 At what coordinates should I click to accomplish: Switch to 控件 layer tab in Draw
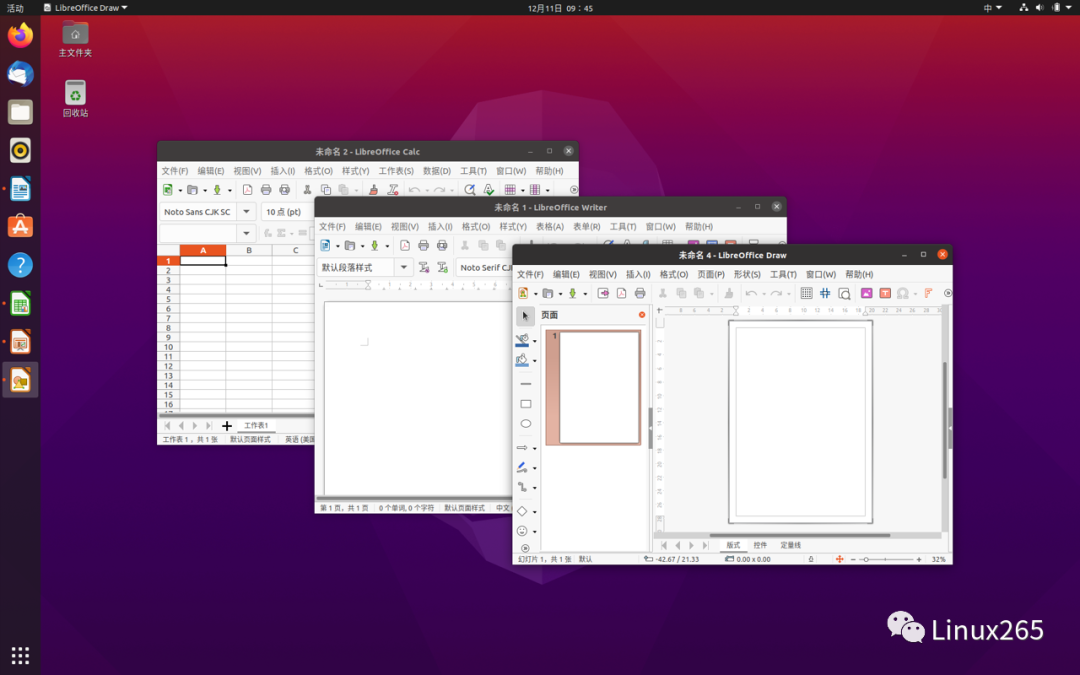760,545
